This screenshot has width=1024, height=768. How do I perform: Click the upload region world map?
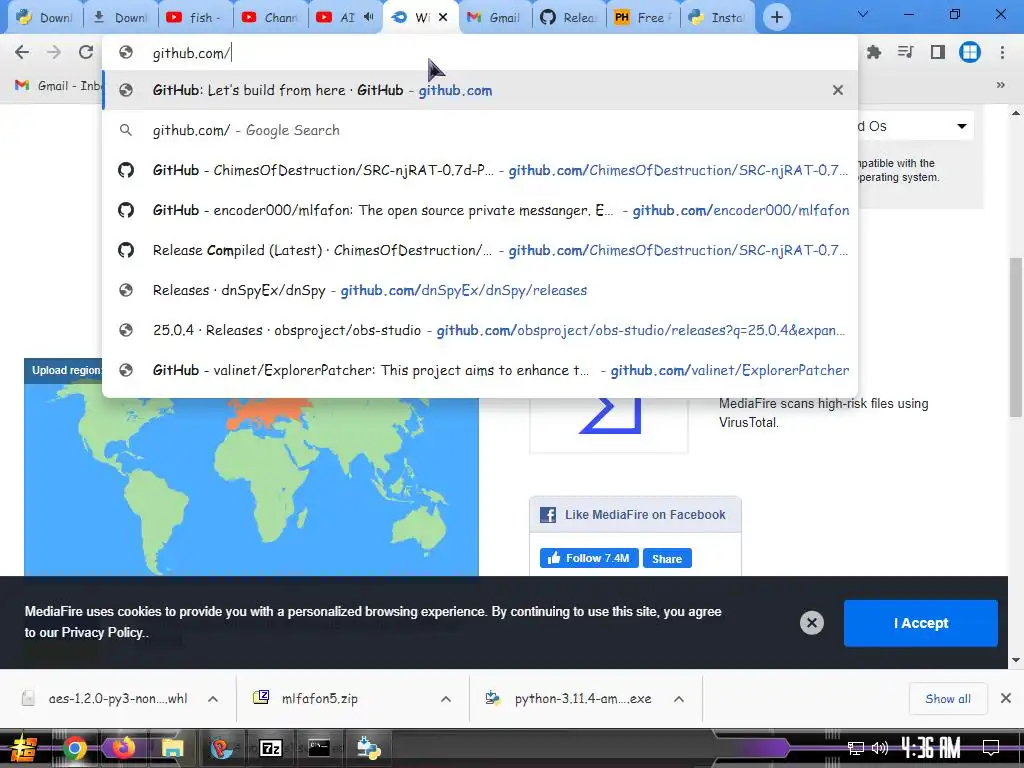tap(251, 477)
